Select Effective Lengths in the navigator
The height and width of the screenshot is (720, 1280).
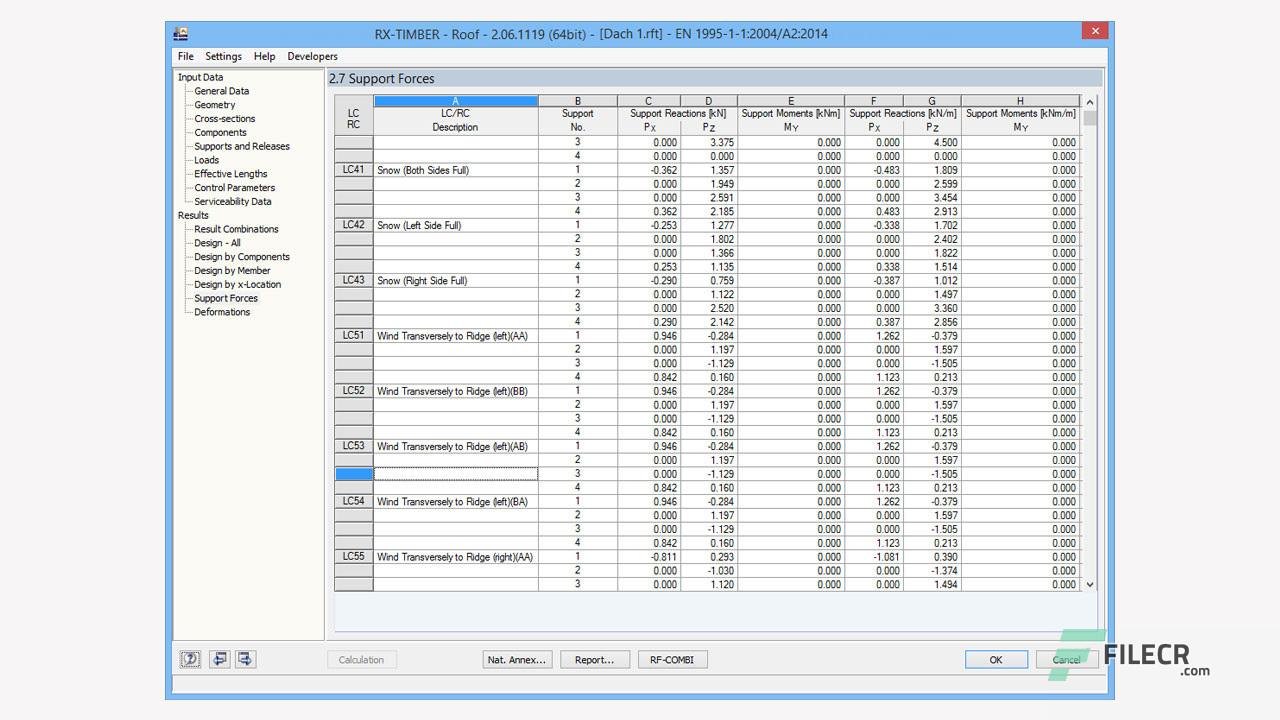(x=230, y=174)
